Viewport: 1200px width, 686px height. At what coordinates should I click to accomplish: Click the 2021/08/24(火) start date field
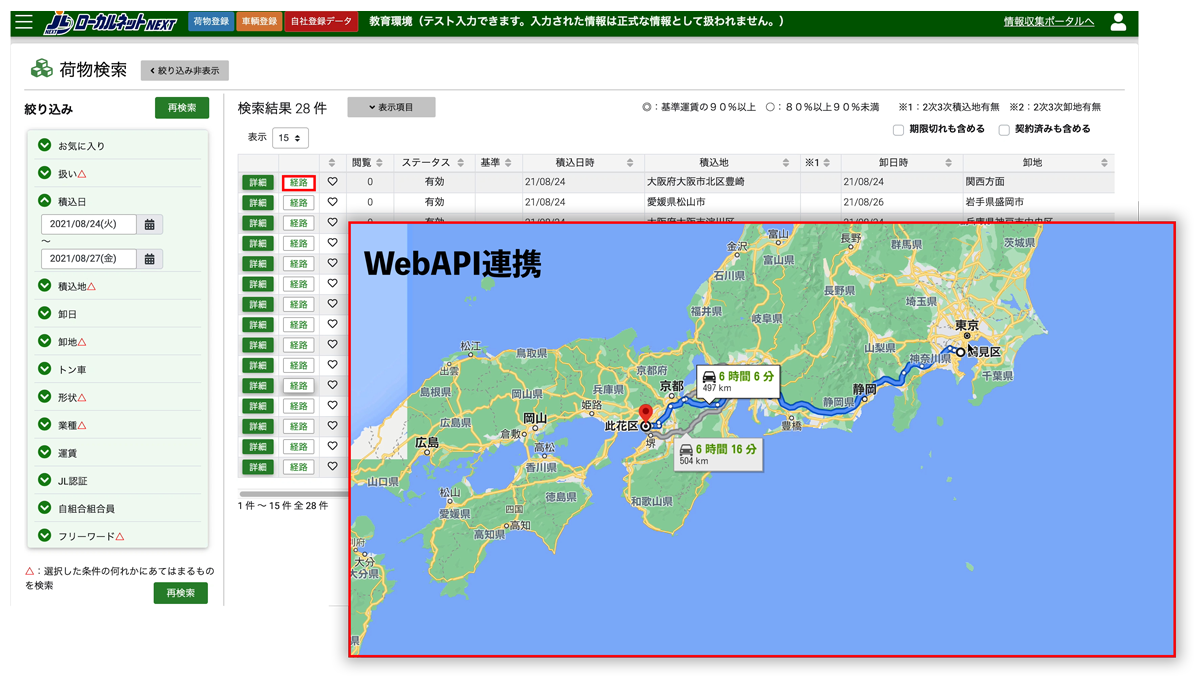pyautogui.click(x=88, y=225)
